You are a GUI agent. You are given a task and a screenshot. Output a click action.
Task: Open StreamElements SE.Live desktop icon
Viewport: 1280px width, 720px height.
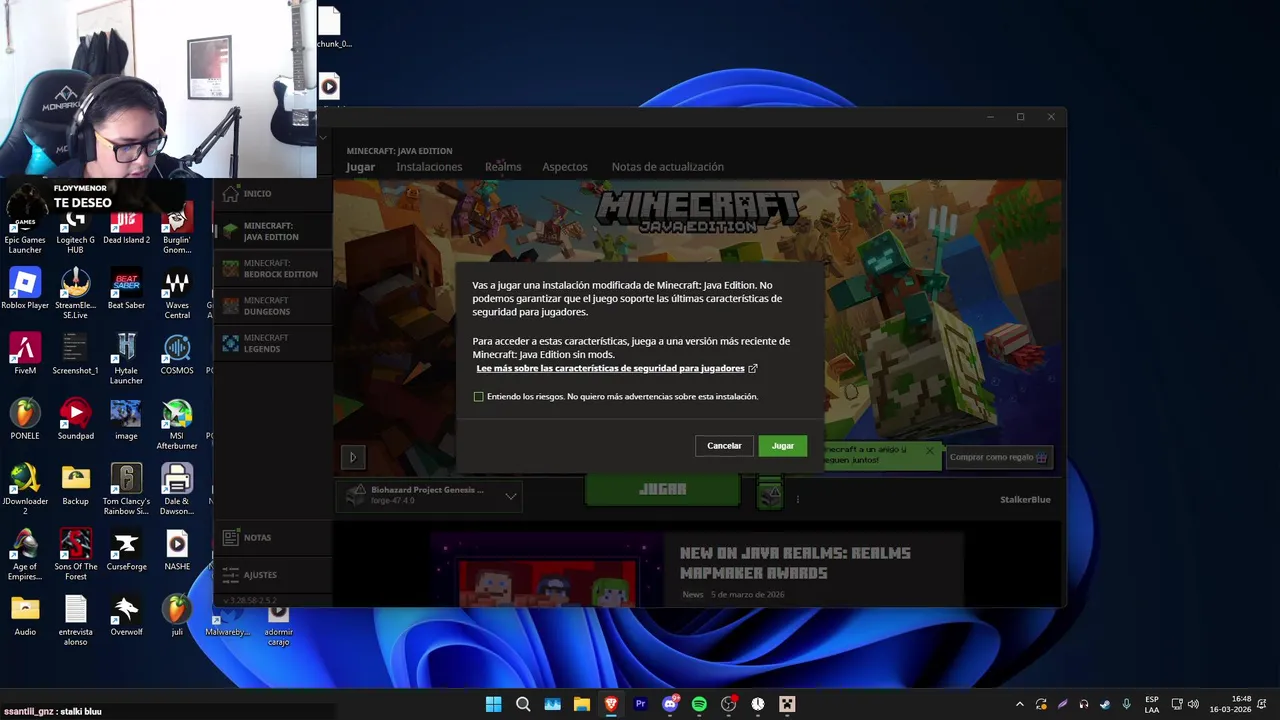[x=76, y=293]
